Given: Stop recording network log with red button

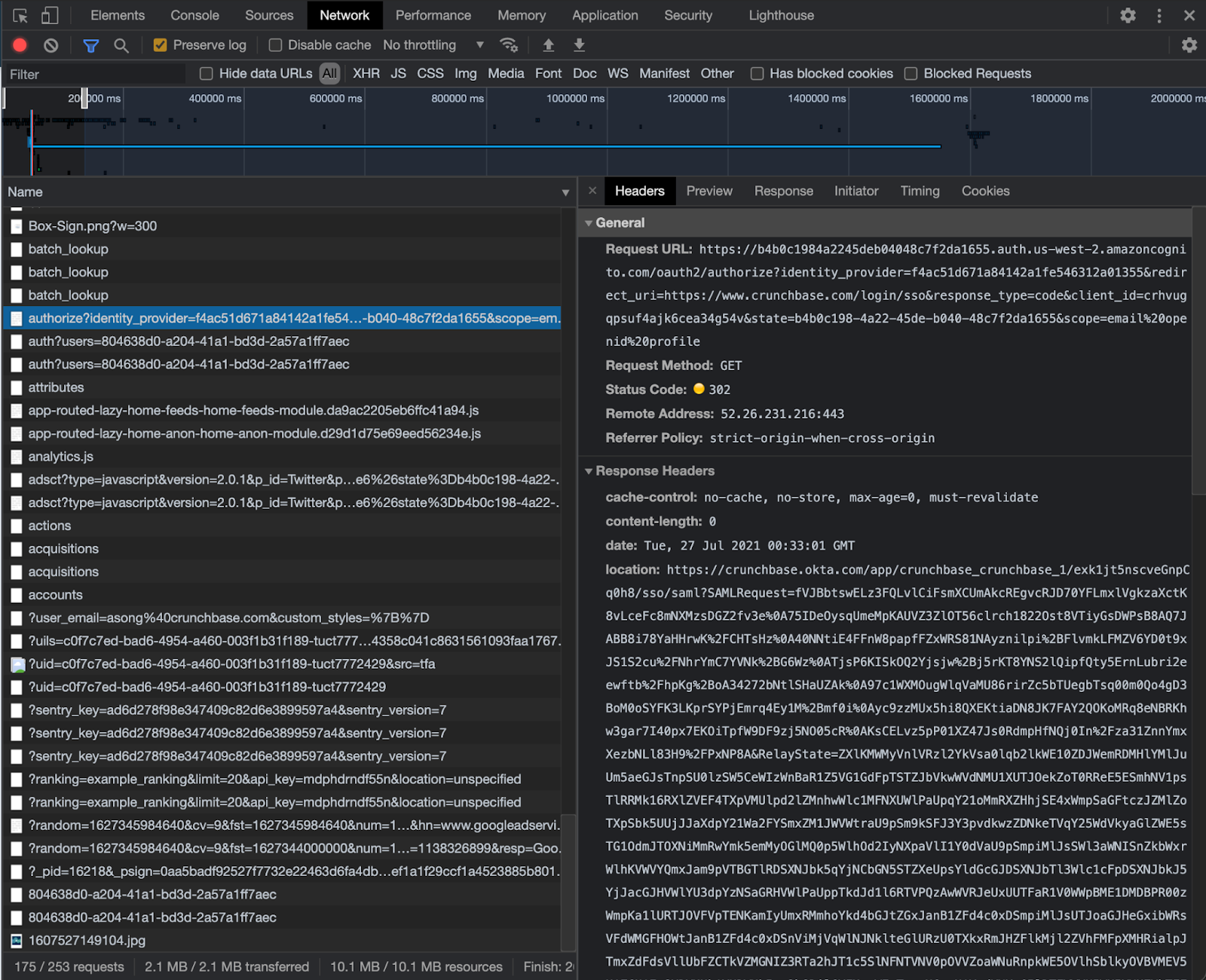Looking at the screenshot, I should click(20, 45).
